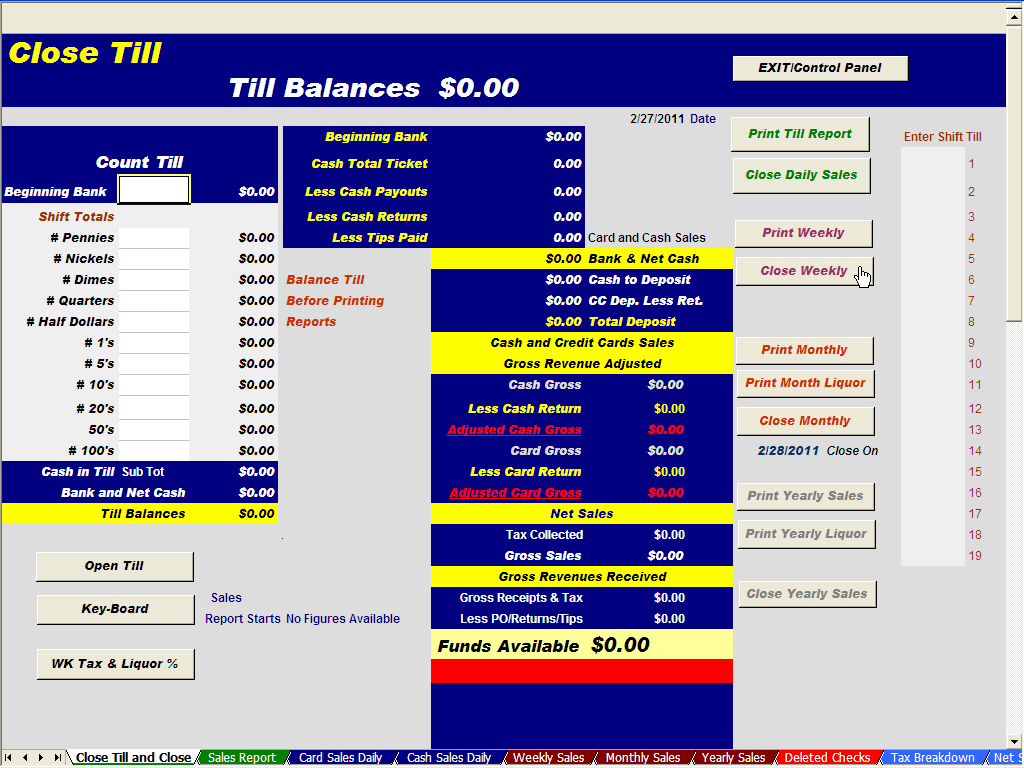Click the Print Till Report button
This screenshot has height=768, width=1024.
[800, 134]
